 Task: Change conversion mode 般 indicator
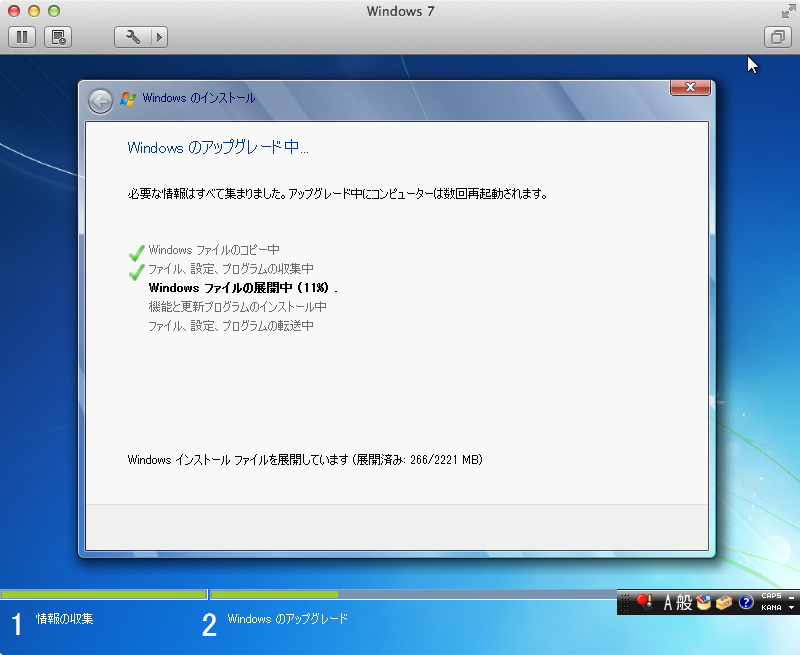684,603
